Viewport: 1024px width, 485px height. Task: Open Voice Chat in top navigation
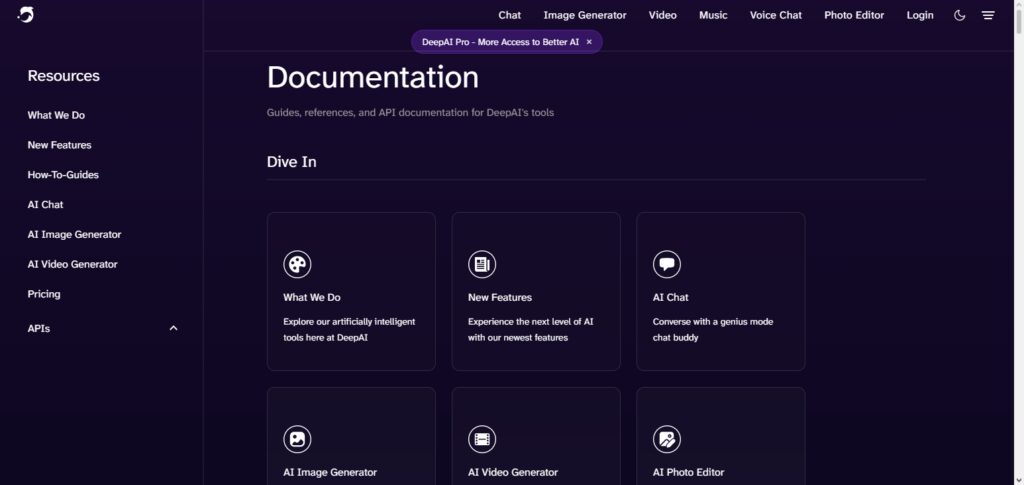pyautogui.click(x=775, y=15)
